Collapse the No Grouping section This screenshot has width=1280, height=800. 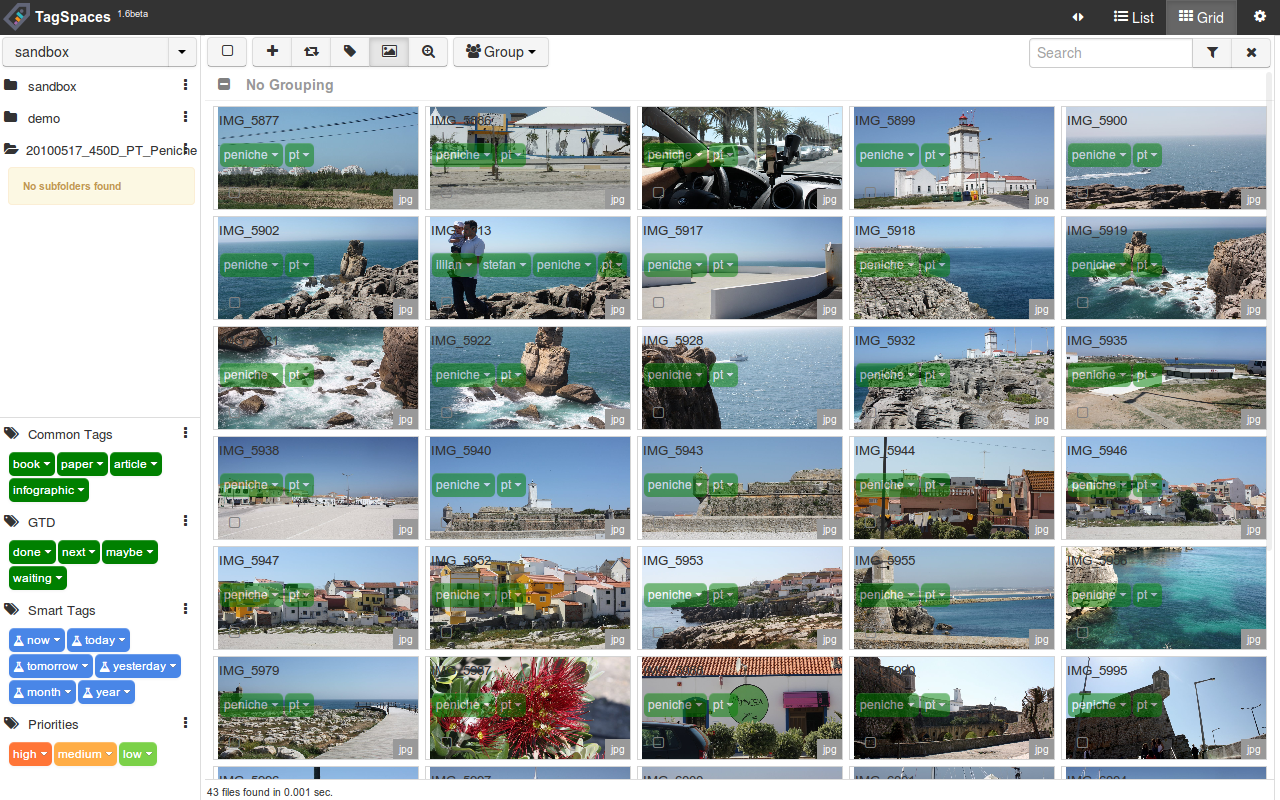pyautogui.click(x=225, y=85)
